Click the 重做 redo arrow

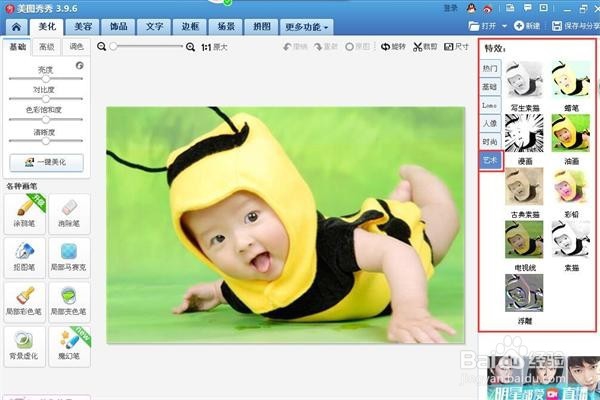click(x=326, y=47)
